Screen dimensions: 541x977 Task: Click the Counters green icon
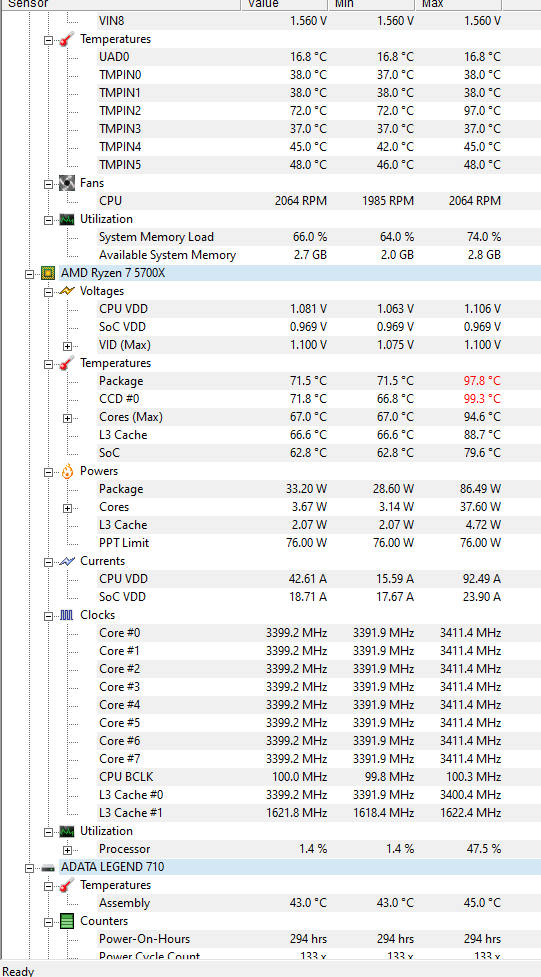click(67, 921)
